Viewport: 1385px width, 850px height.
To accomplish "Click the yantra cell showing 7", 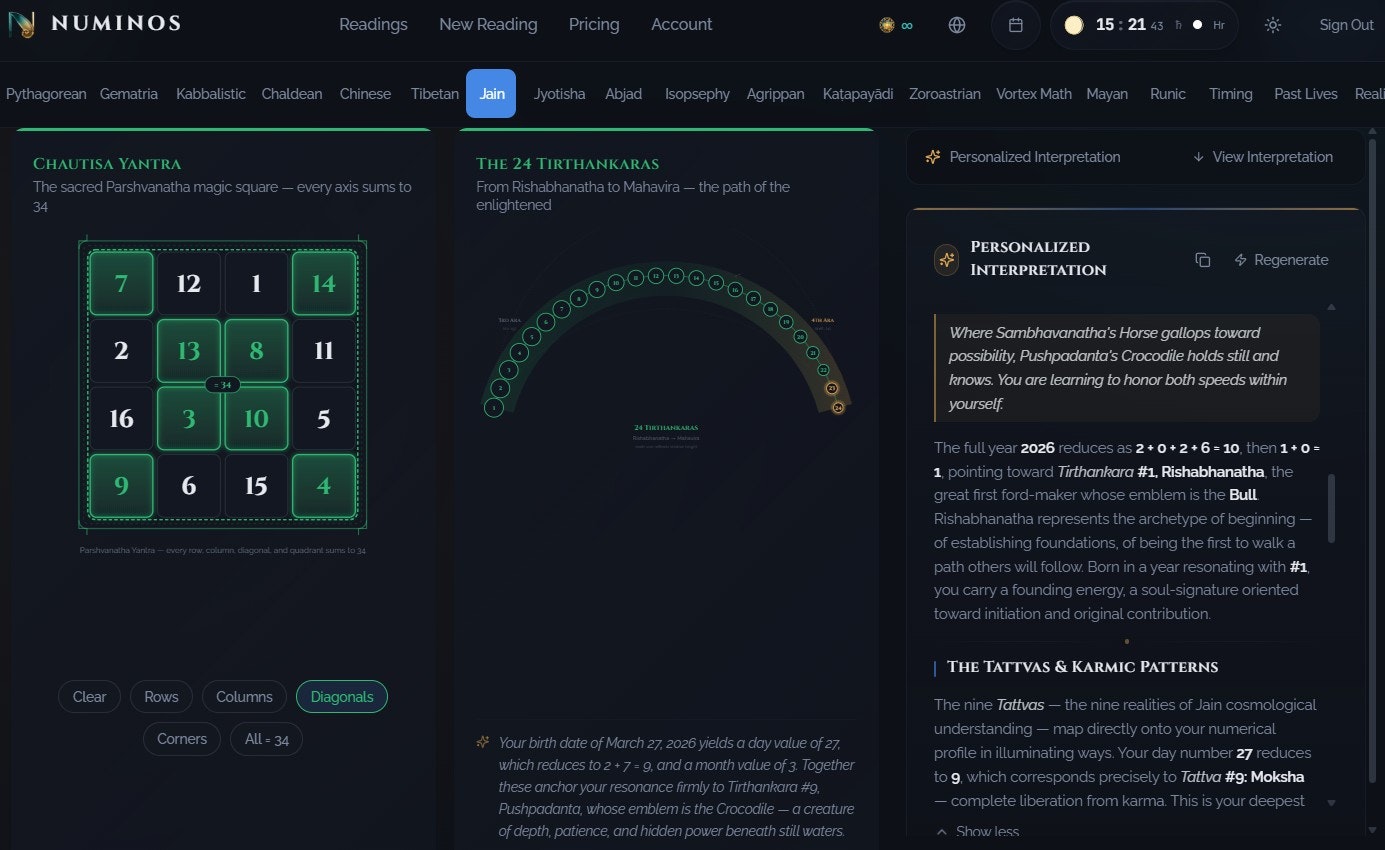I will click(x=121, y=283).
